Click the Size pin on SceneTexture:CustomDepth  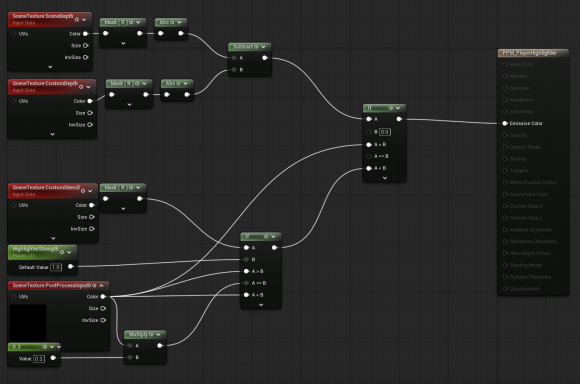[90, 113]
